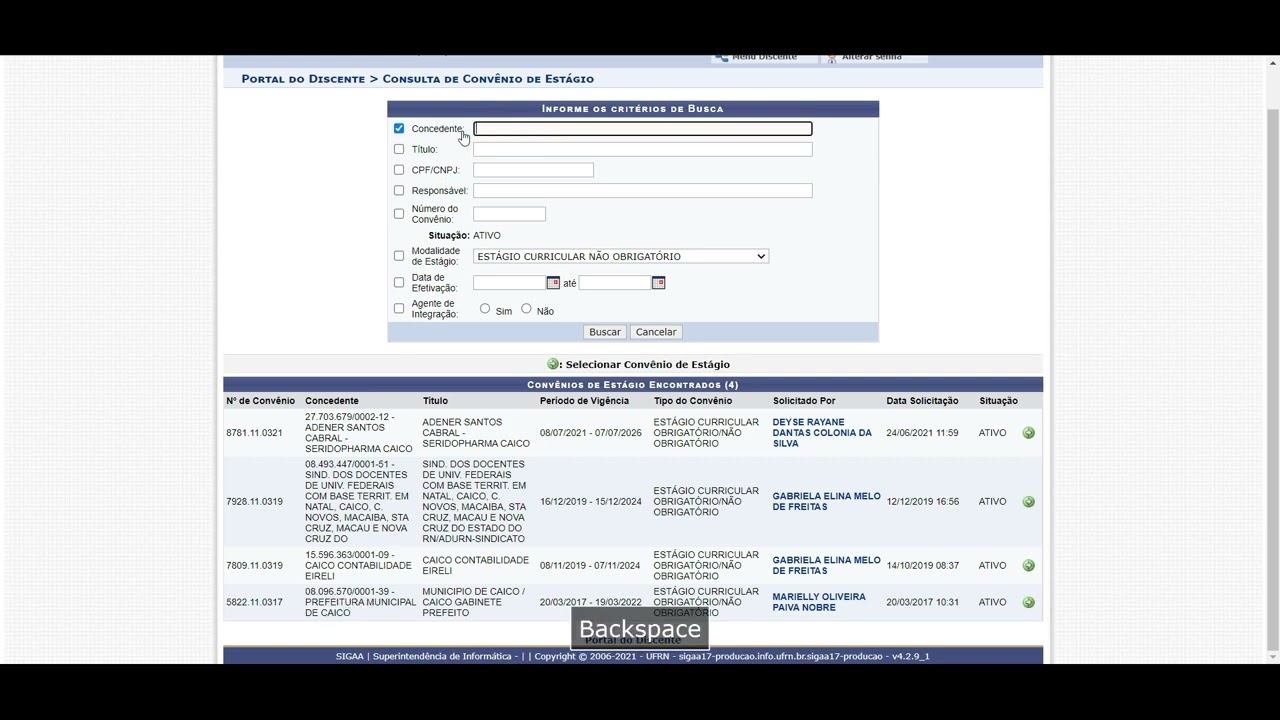Click date '20/03/2017 10:31'

(922, 602)
